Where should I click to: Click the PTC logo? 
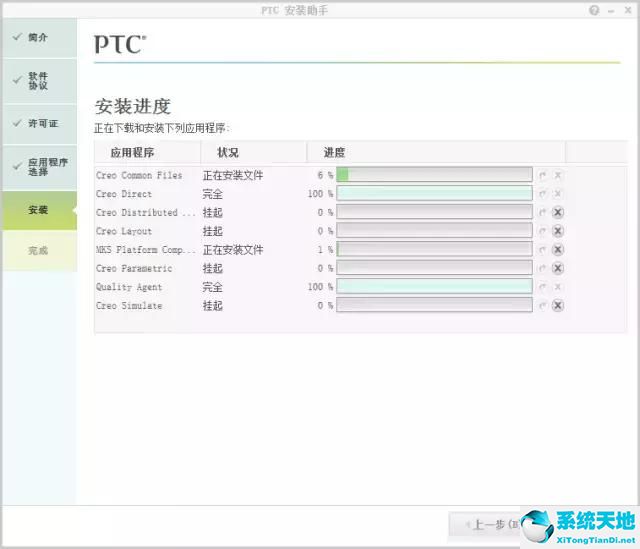tap(120, 44)
